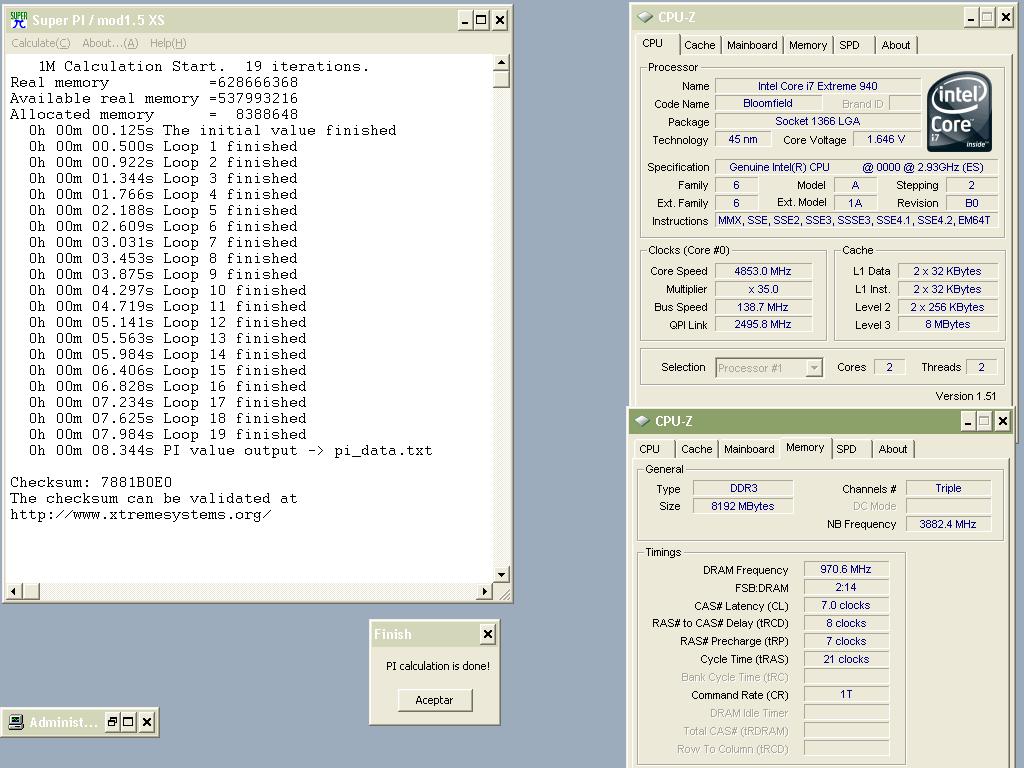This screenshot has width=1024, height=768.
Task: Click the Administrator window icon
Action: click(16, 722)
